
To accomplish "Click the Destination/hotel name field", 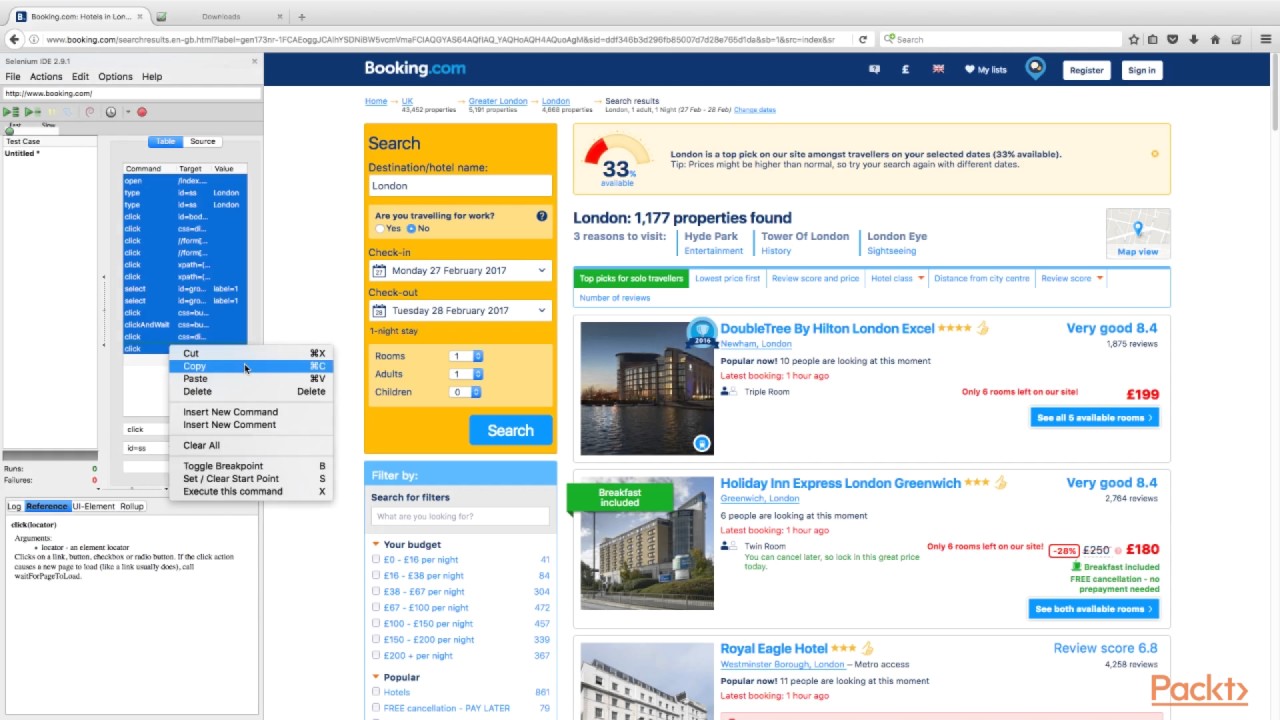I will (460, 186).
